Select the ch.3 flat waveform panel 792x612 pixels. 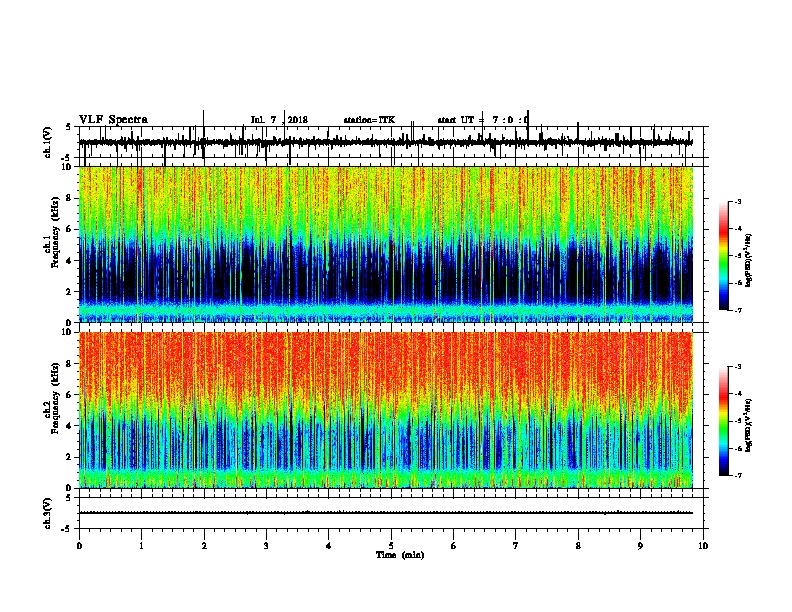coord(391,513)
